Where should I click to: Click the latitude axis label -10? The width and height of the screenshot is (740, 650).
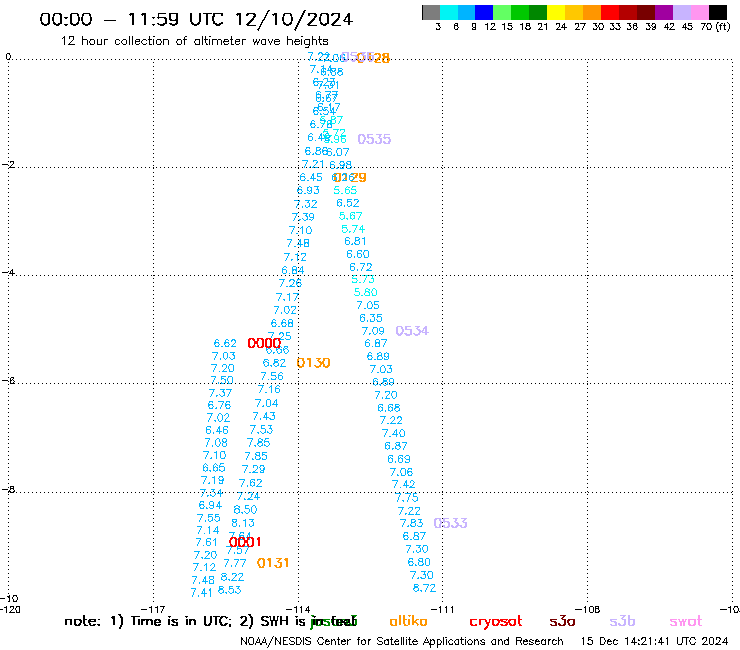9,599
